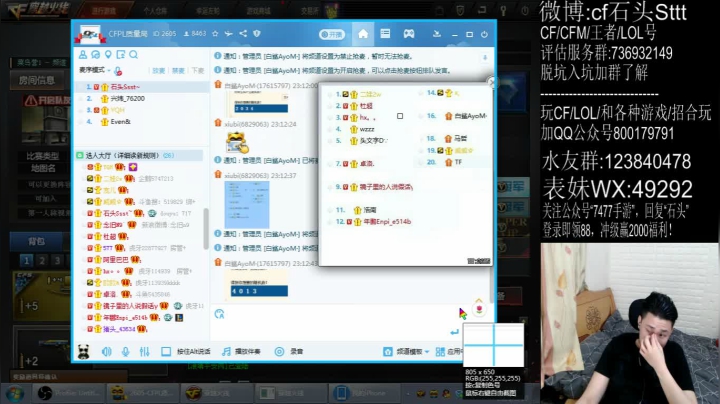Screen dimensions: 720x404
Task: Open the channel avatar logo
Action: pos(90,35)
